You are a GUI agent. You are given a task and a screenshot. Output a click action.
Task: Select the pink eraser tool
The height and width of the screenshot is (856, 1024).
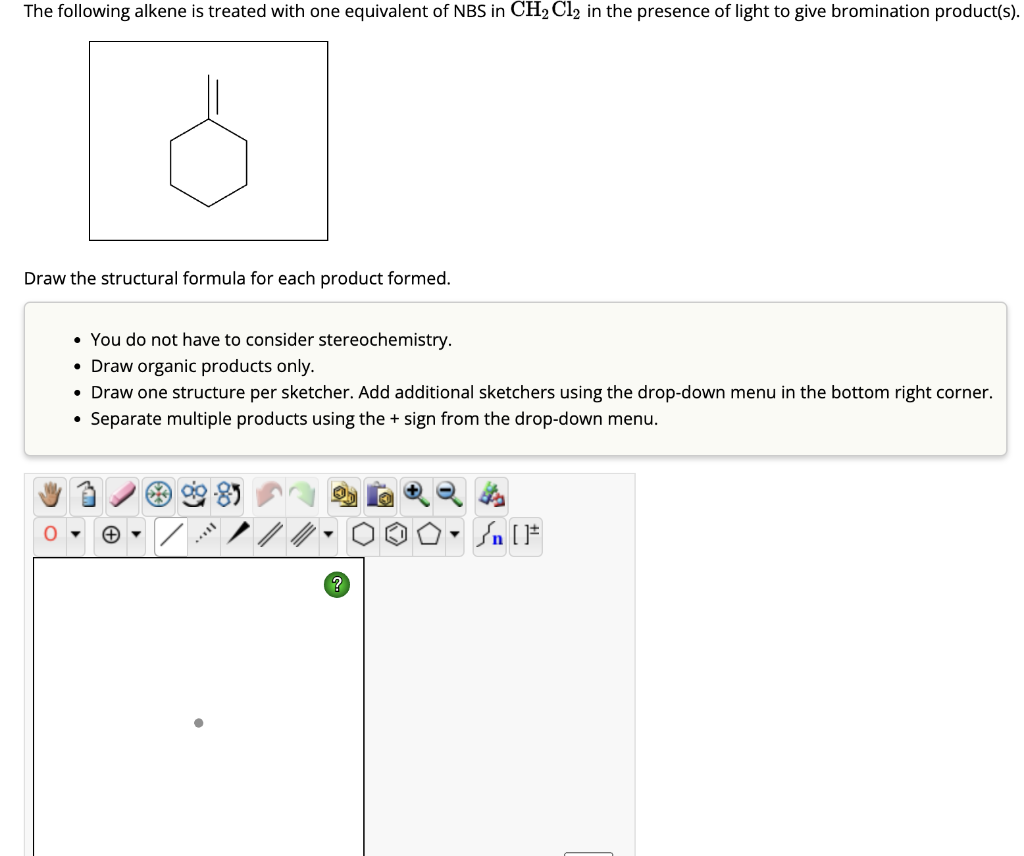coord(122,494)
